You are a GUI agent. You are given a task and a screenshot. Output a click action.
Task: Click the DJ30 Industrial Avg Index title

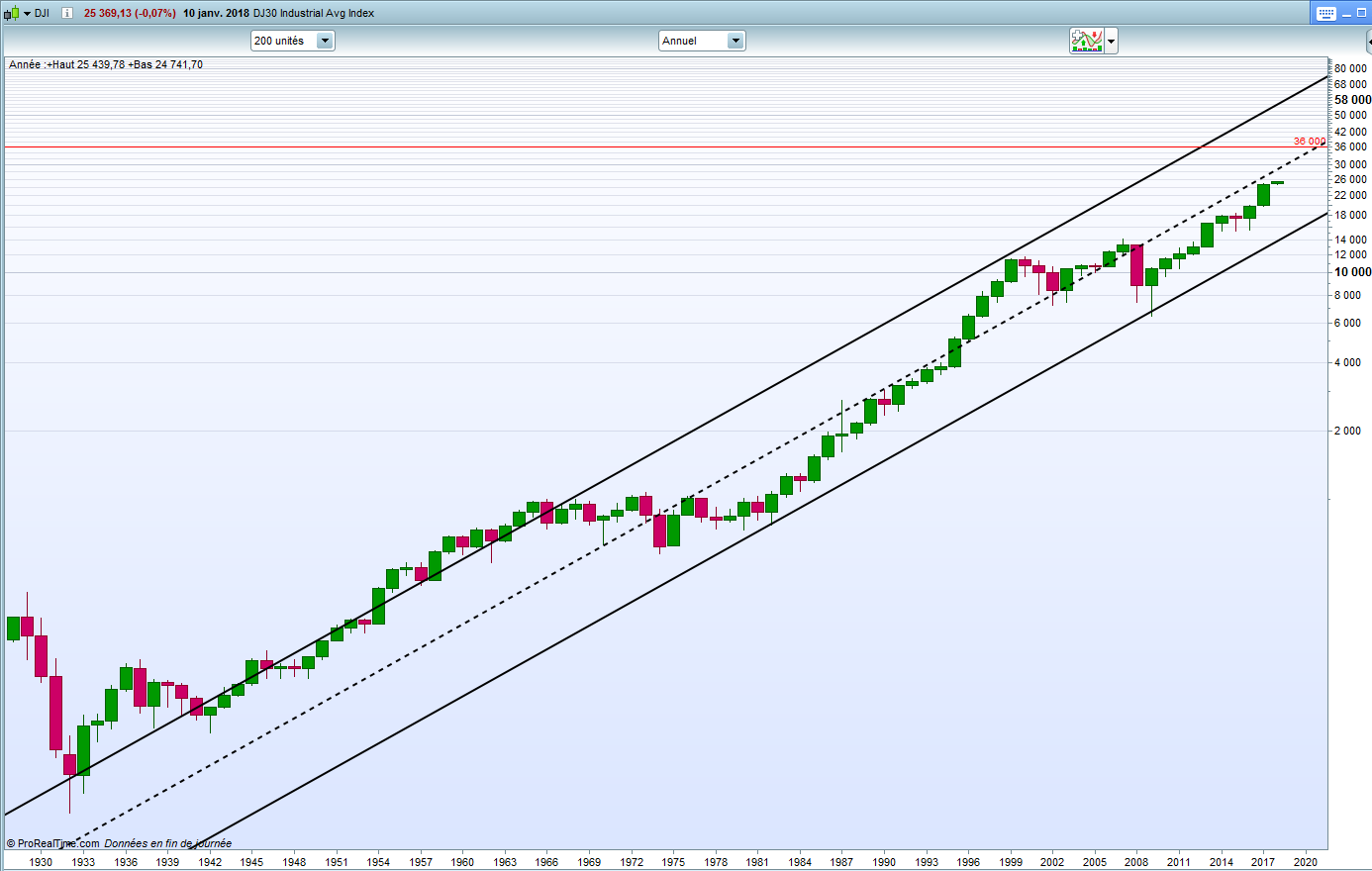pyautogui.click(x=315, y=14)
